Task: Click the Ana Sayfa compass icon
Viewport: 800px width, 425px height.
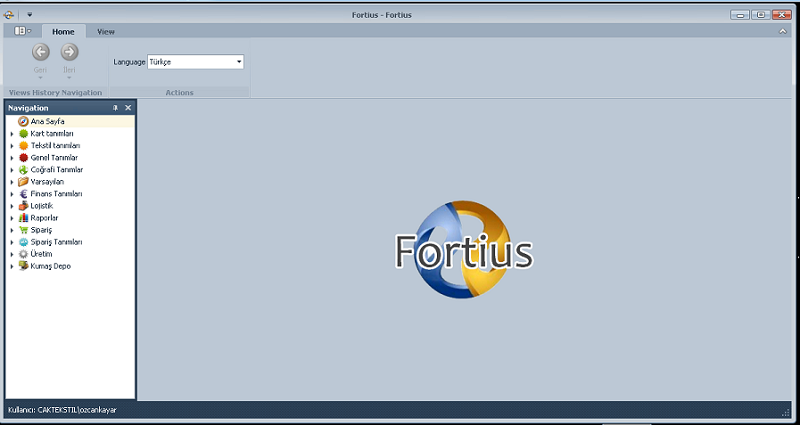Action: (x=23, y=121)
